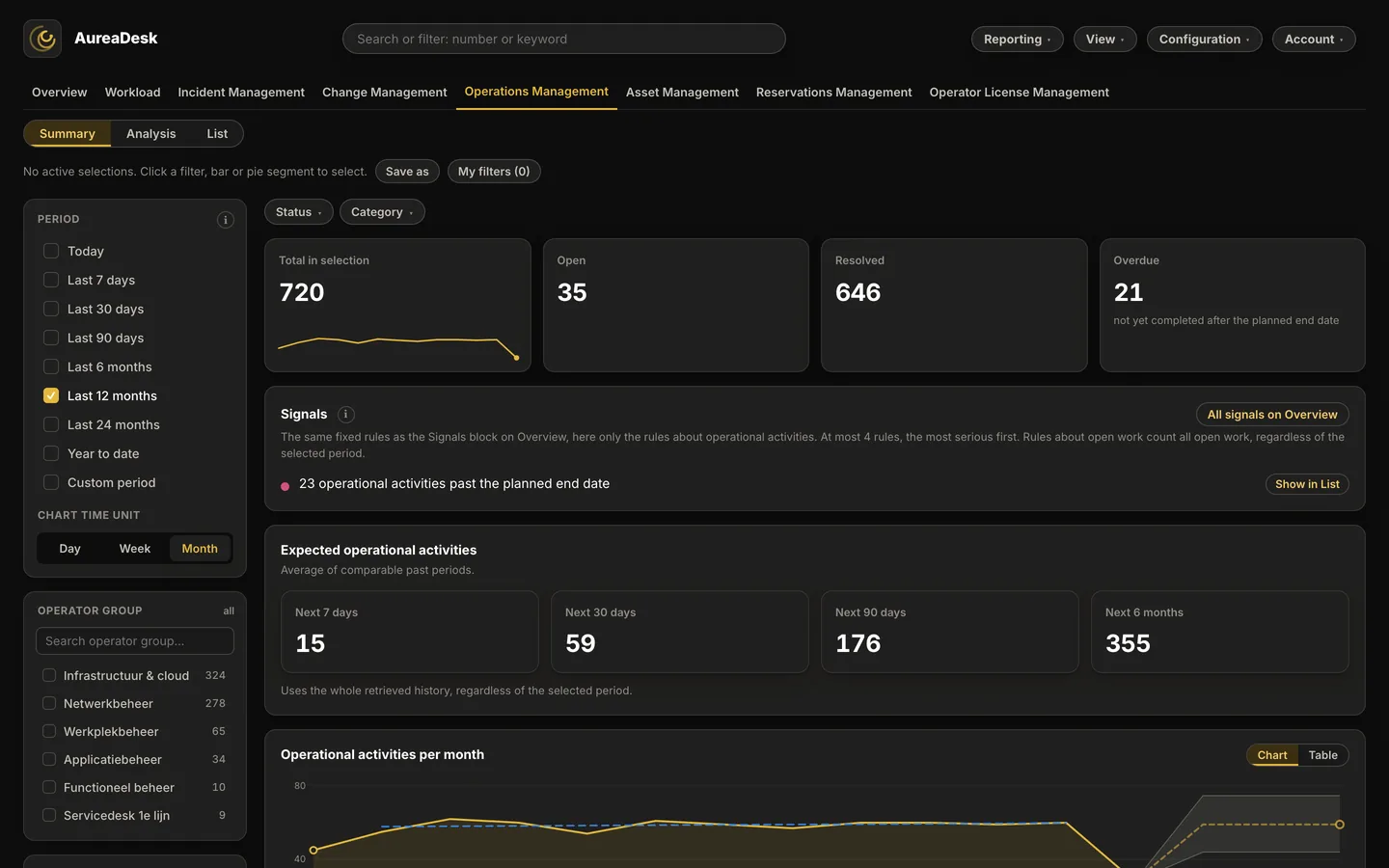
Task: Open the Category filter dropdown
Action: click(382, 212)
